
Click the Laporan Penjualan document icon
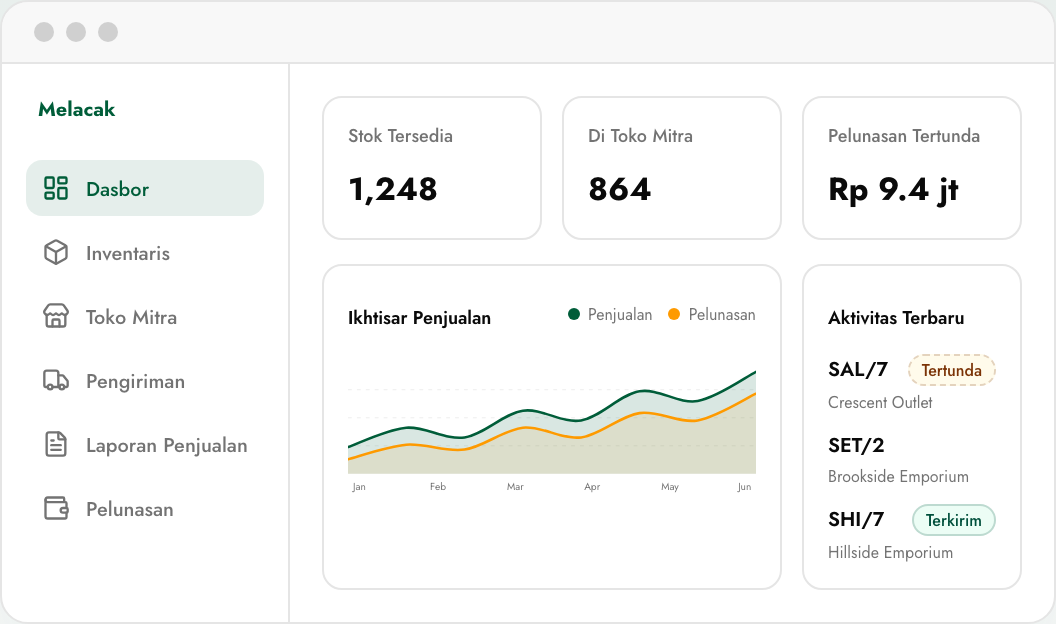pos(56,444)
